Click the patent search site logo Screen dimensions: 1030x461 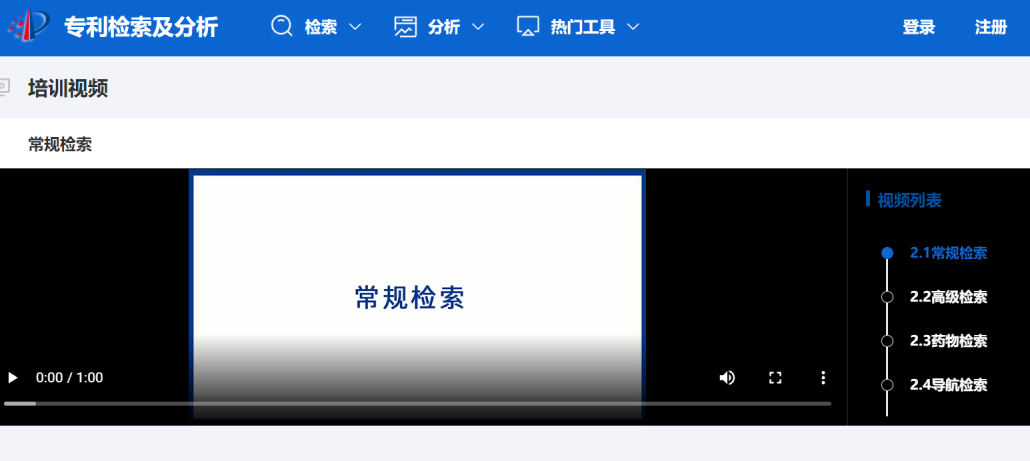point(28,26)
